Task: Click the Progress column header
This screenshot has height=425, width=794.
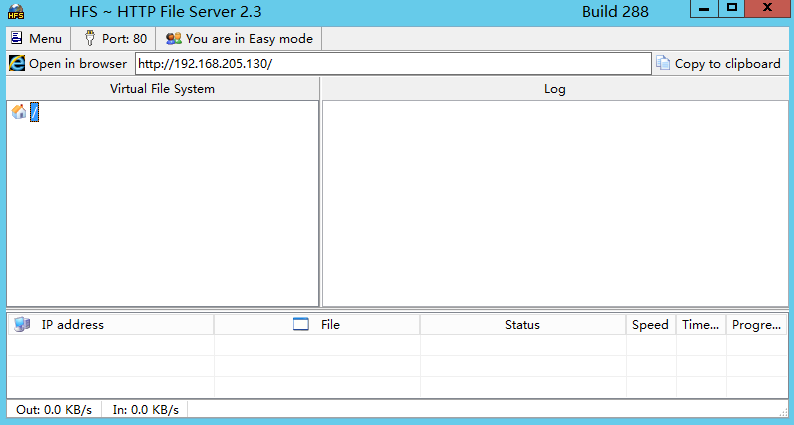Action: tap(756, 325)
